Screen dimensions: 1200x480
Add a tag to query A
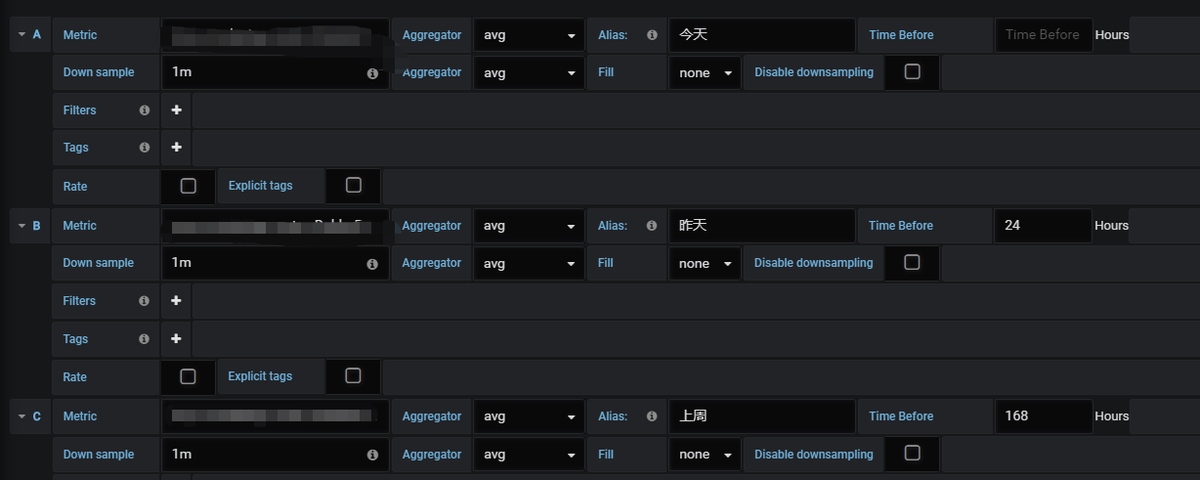click(176, 147)
